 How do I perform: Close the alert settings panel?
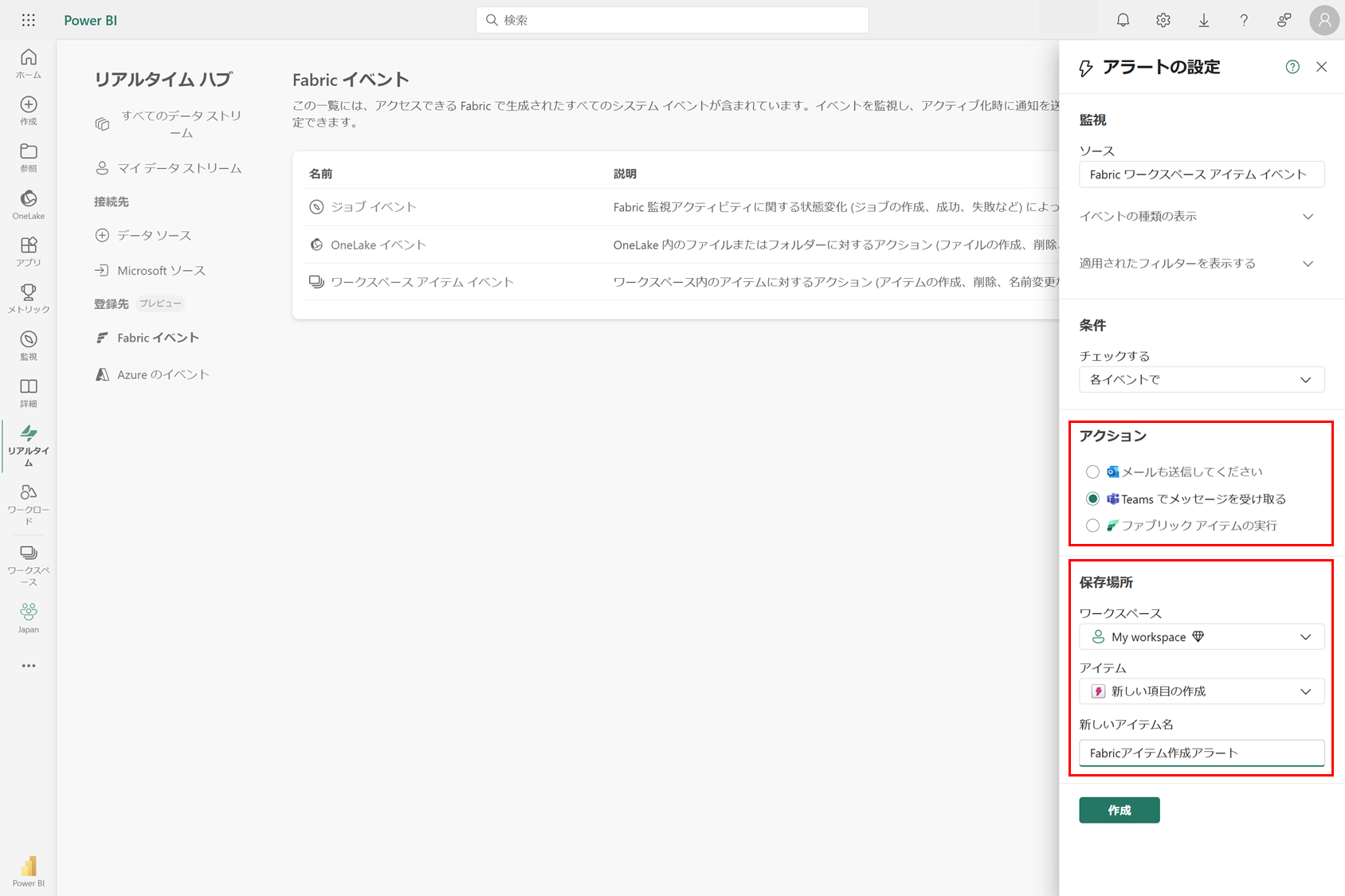[x=1322, y=67]
